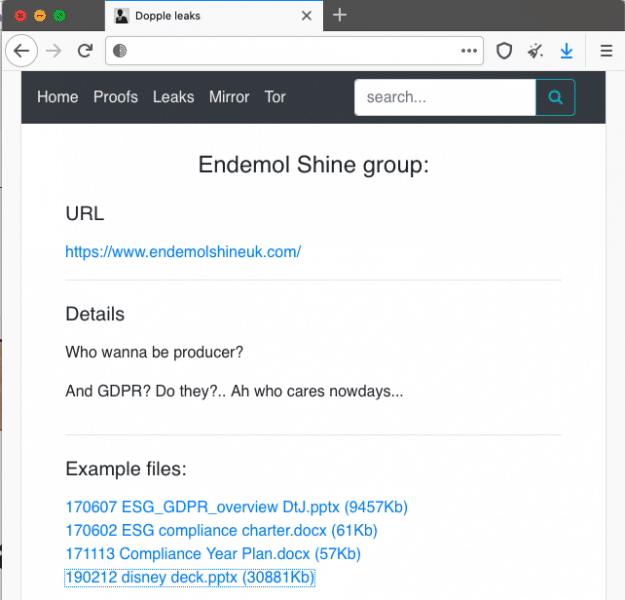The height and width of the screenshot is (600, 625).
Task: Click the forward navigation arrow
Action: click(x=53, y=51)
